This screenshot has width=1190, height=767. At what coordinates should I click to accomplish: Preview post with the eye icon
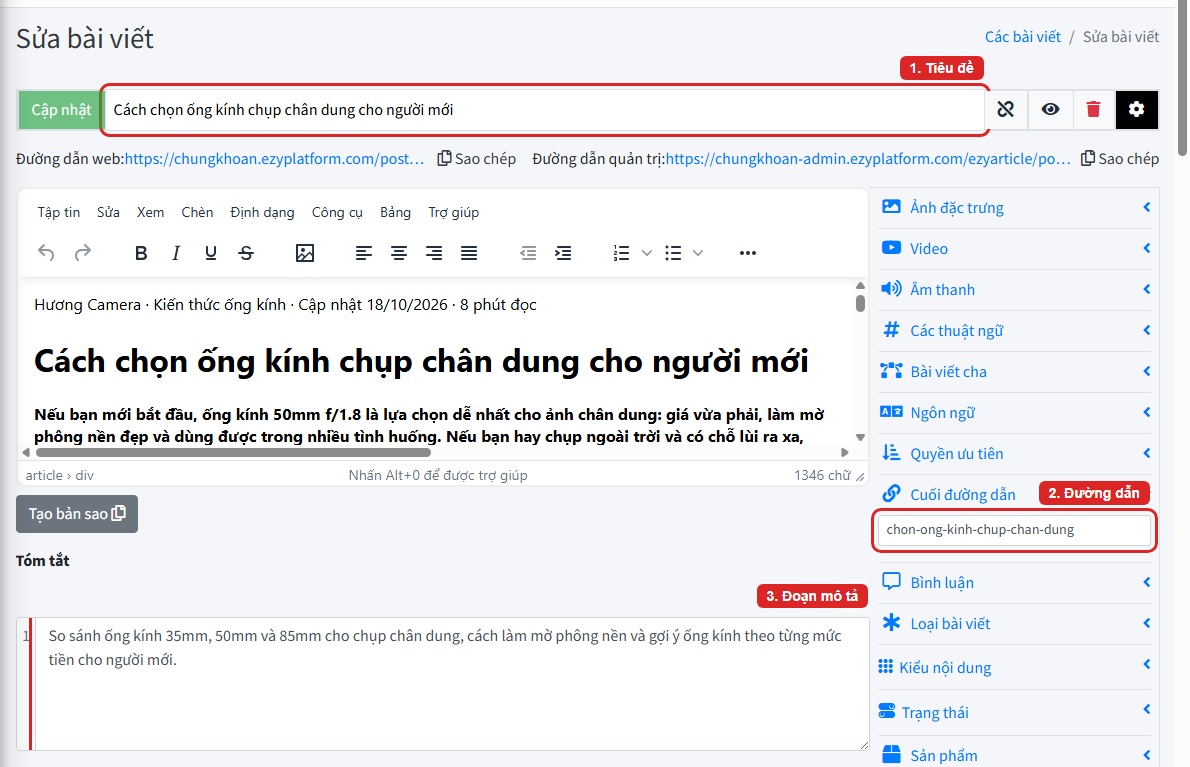(1050, 109)
